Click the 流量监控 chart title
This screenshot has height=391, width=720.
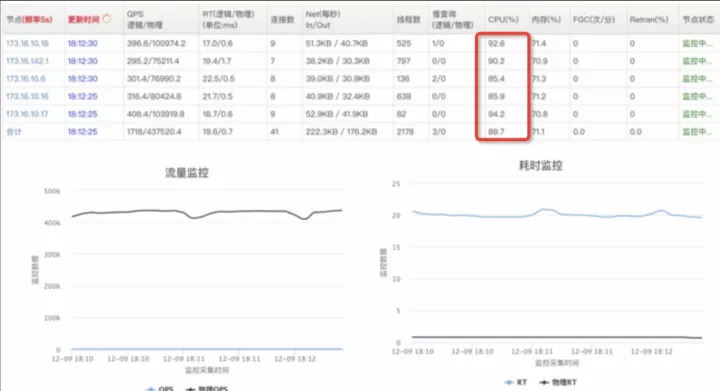pyautogui.click(x=187, y=173)
